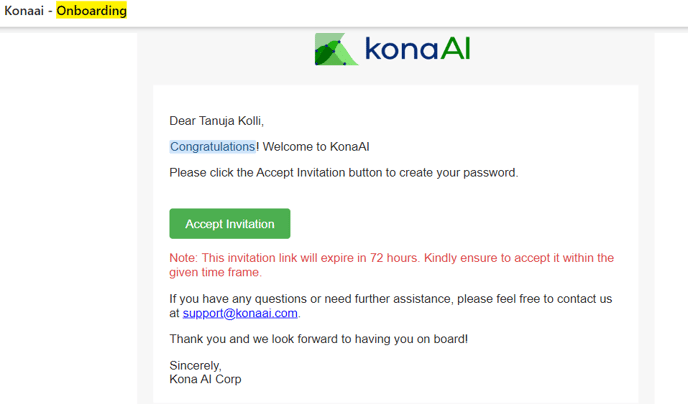
Task: Select the highlighted Congratulations word
Action: (x=212, y=147)
